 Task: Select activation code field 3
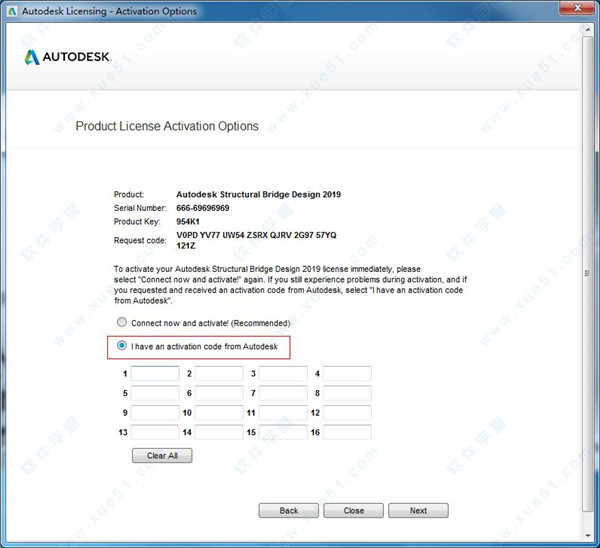tap(283, 374)
